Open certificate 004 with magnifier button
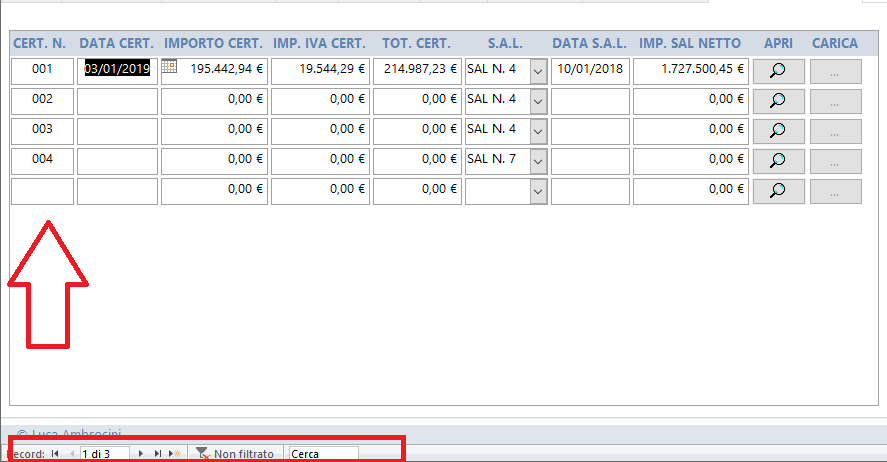The image size is (887, 462). 778,161
